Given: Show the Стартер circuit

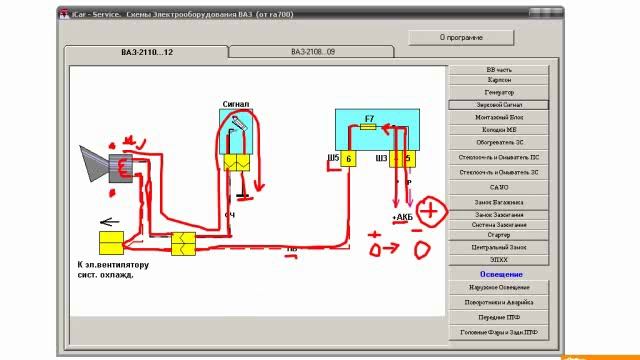Looking at the screenshot, I should pos(499,235).
